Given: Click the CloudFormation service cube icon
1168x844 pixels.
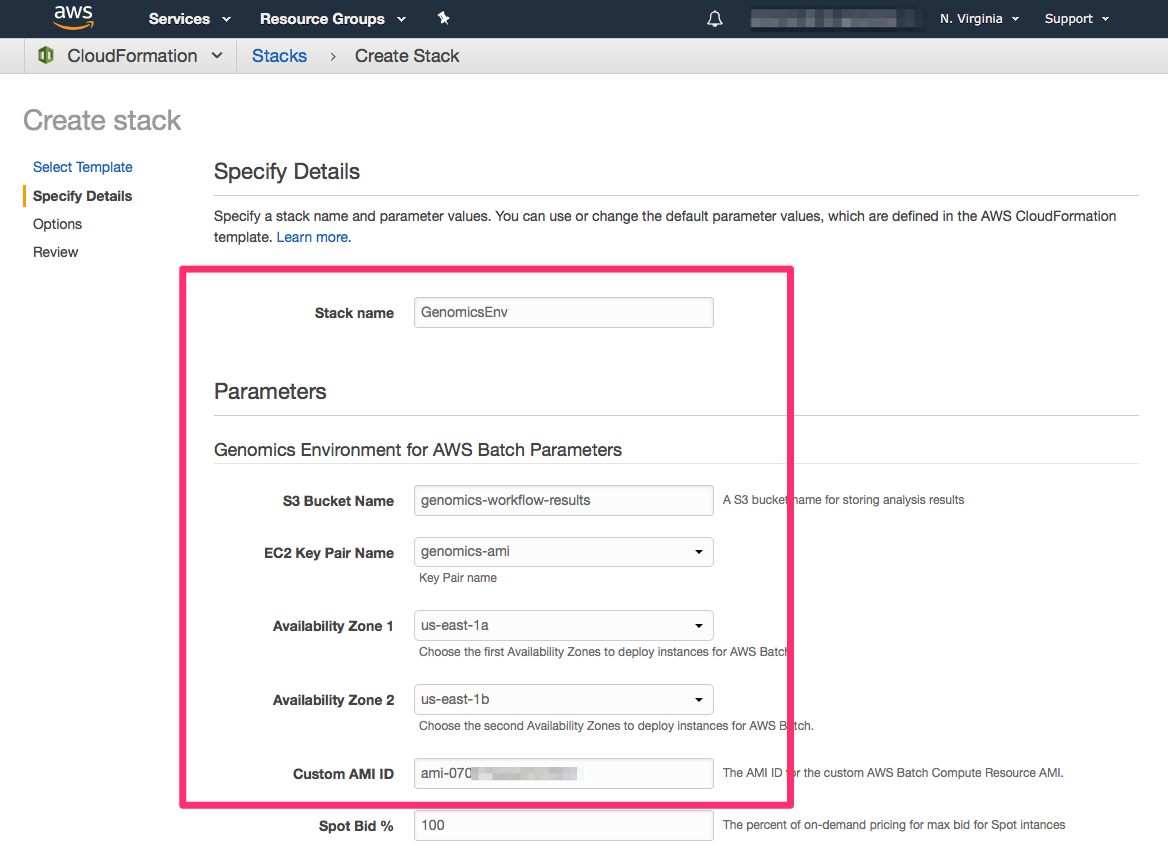Looking at the screenshot, I should (x=46, y=55).
